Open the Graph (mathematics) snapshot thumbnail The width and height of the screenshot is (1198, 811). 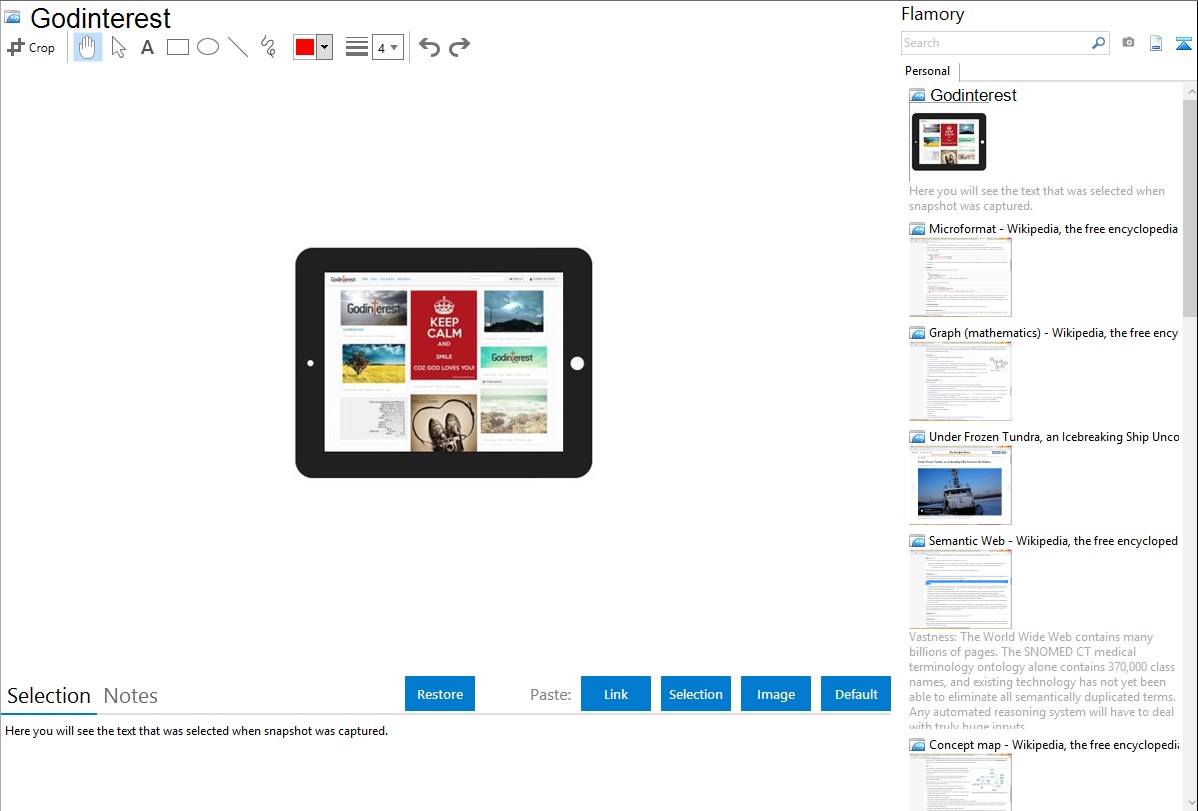[960, 381]
